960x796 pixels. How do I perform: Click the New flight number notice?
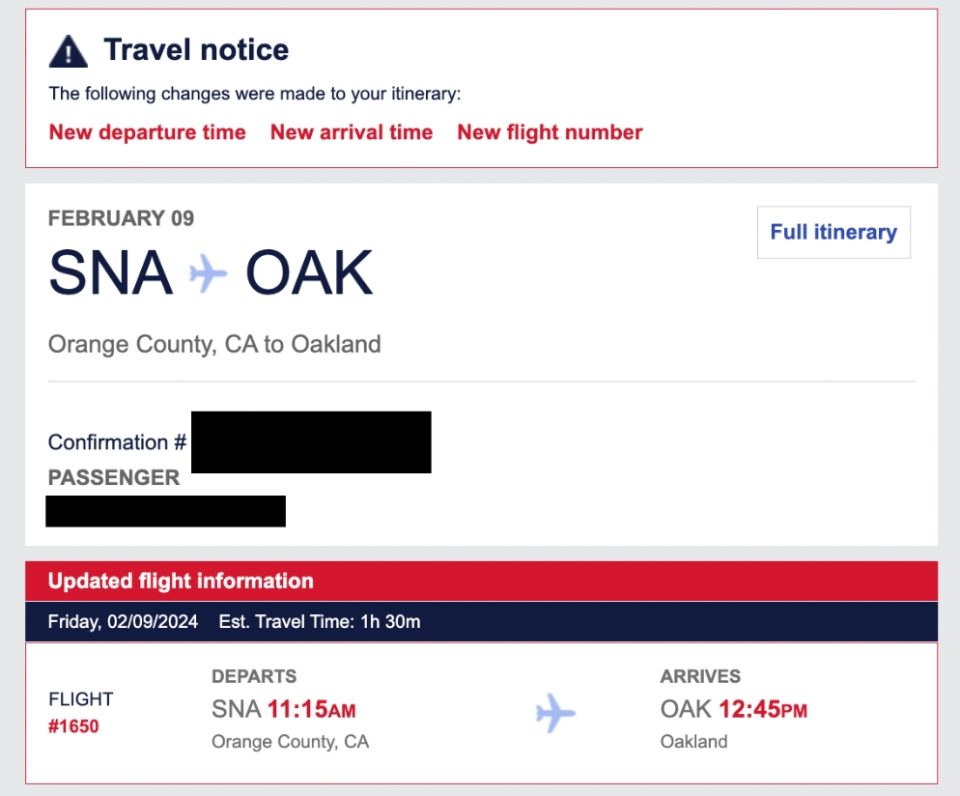(x=549, y=132)
